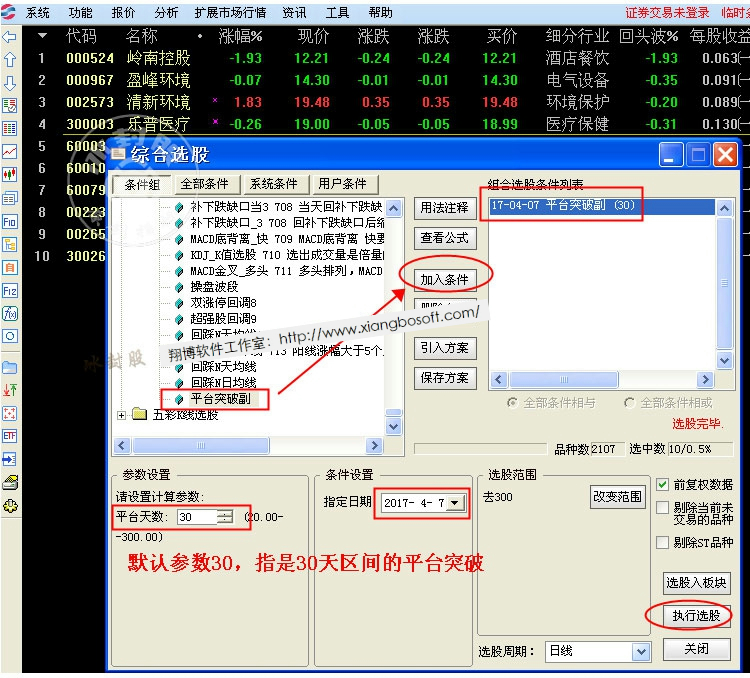Screen dimensions: 750x678
Task: Select the 超强股回调9 formula item
Action: pyautogui.click(x=223, y=319)
